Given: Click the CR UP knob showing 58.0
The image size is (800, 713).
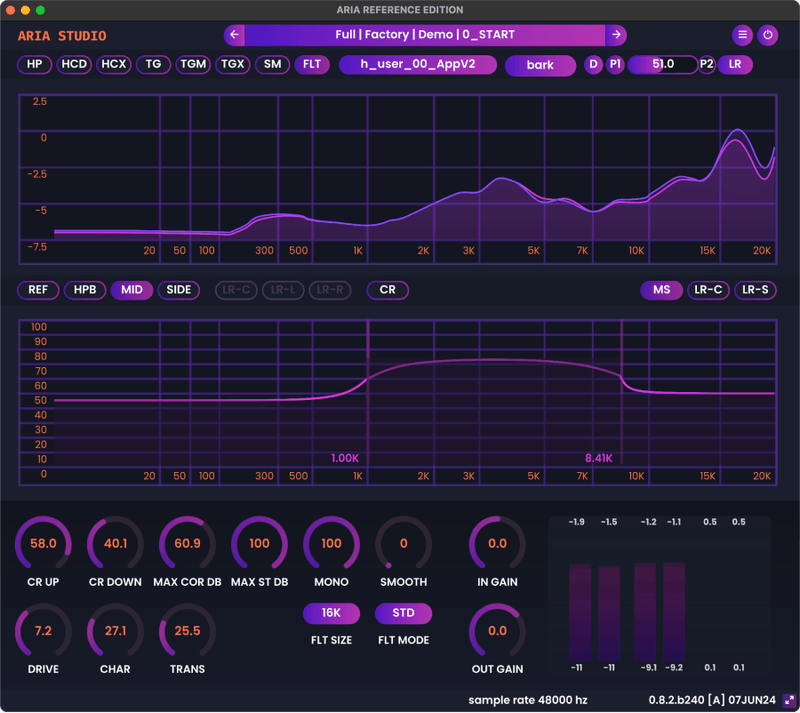Looking at the screenshot, I should click(43, 544).
